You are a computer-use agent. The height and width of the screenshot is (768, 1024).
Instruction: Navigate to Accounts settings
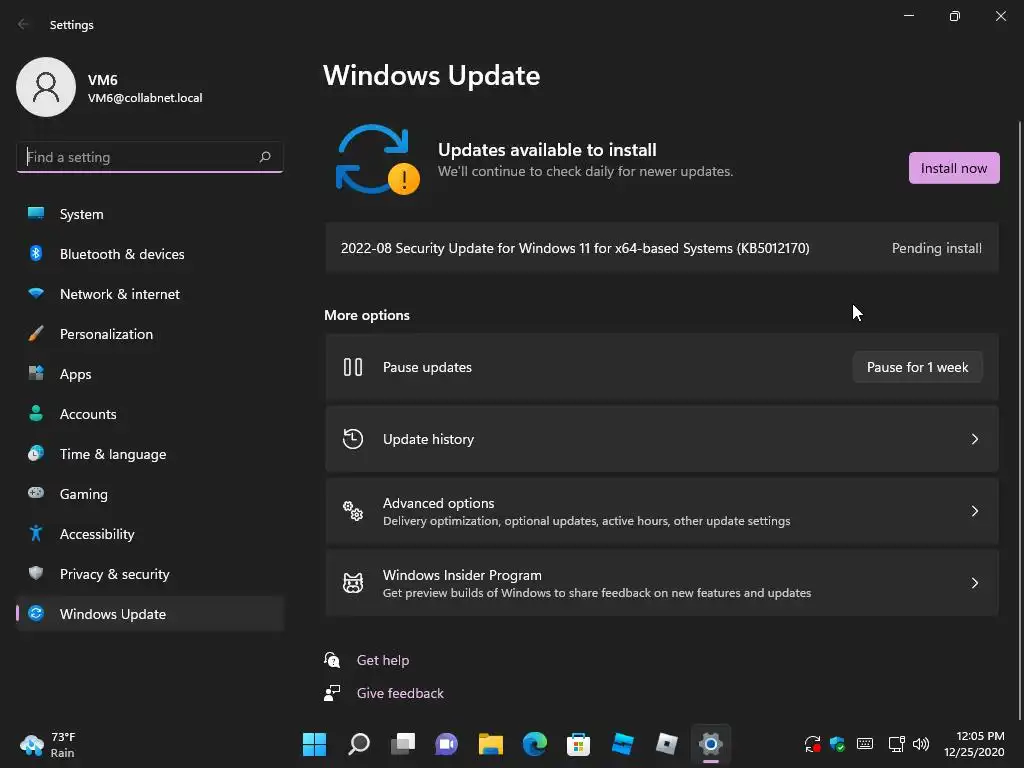(150, 413)
